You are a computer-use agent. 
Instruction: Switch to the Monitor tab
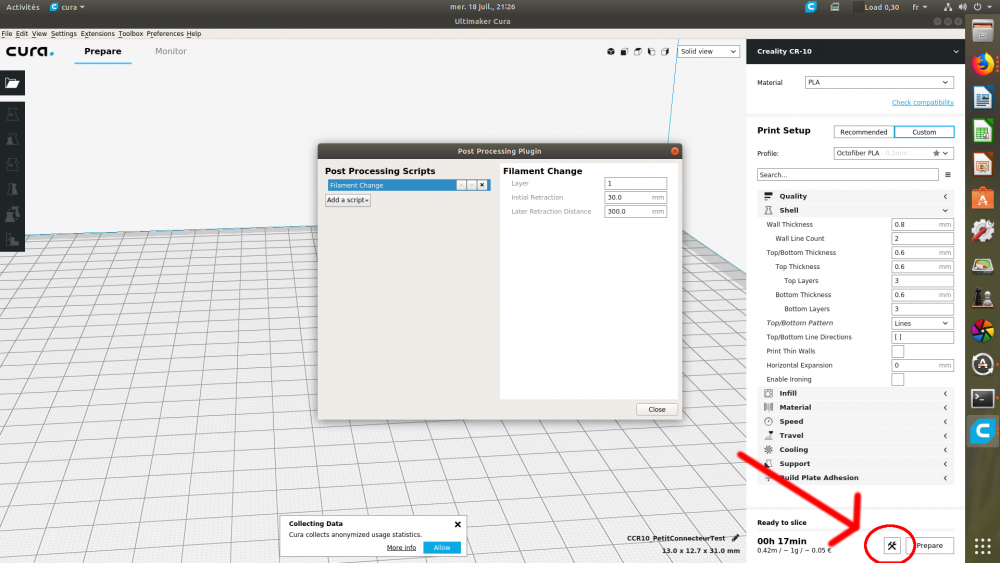pyautogui.click(x=171, y=52)
